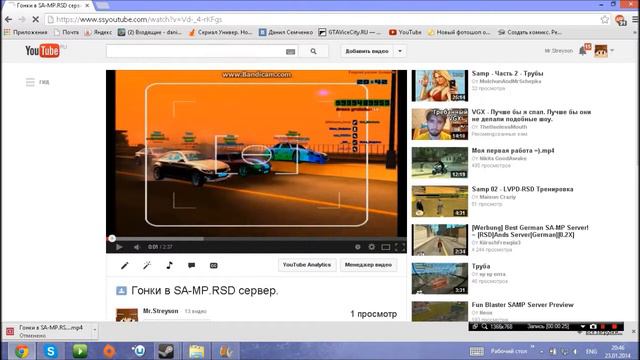Open the YouTube bookmark
This screenshot has height=360, width=640.
click(405, 32)
